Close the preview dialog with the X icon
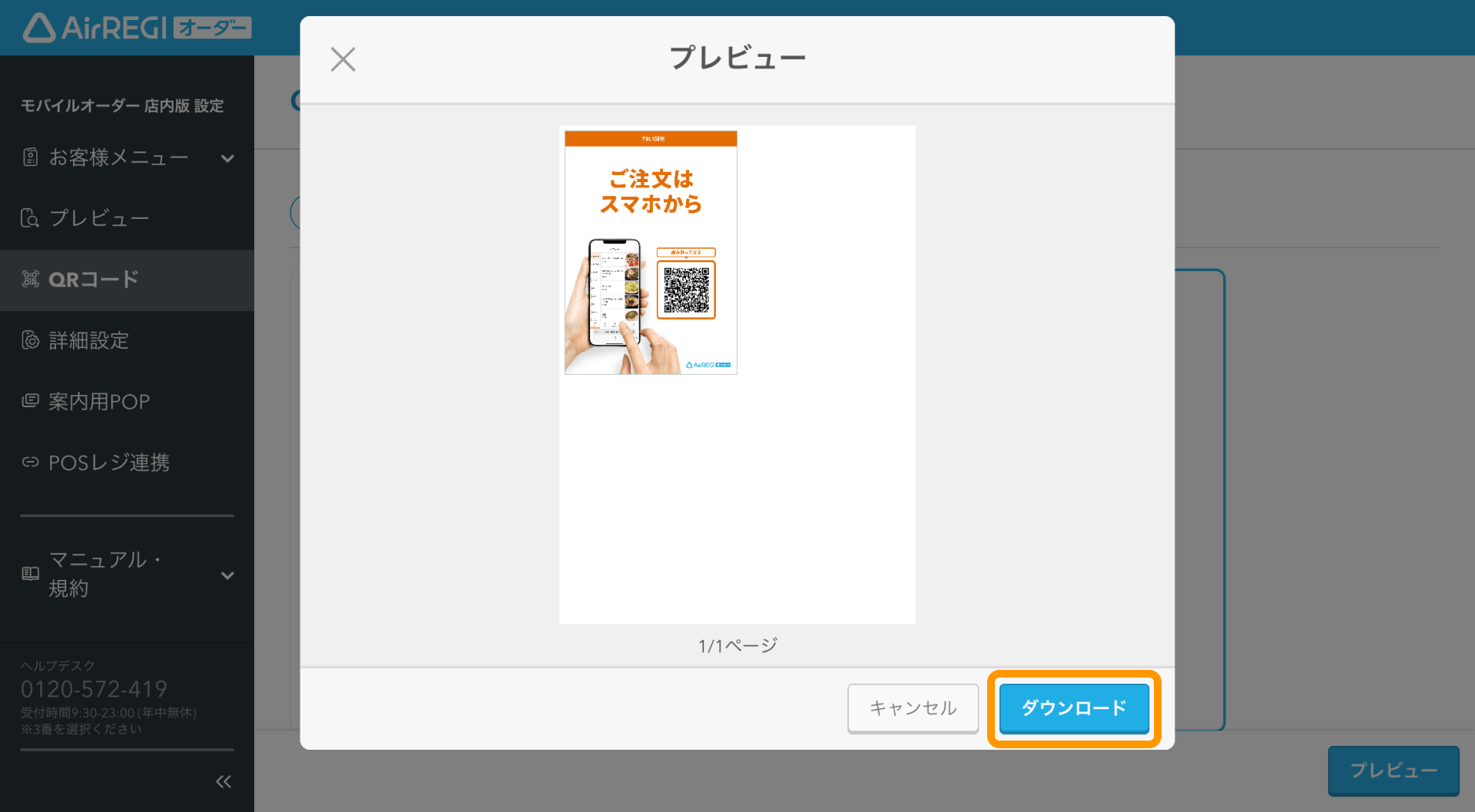Screen dimensions: 1475x812 pyautogui.click(x=343, y=59)
